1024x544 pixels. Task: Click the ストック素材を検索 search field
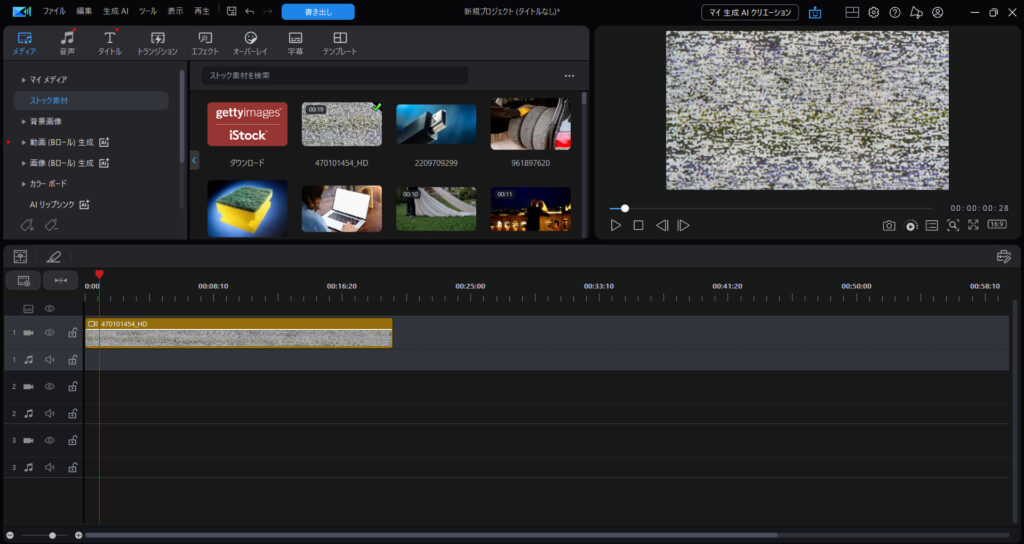tap(334, 75)
